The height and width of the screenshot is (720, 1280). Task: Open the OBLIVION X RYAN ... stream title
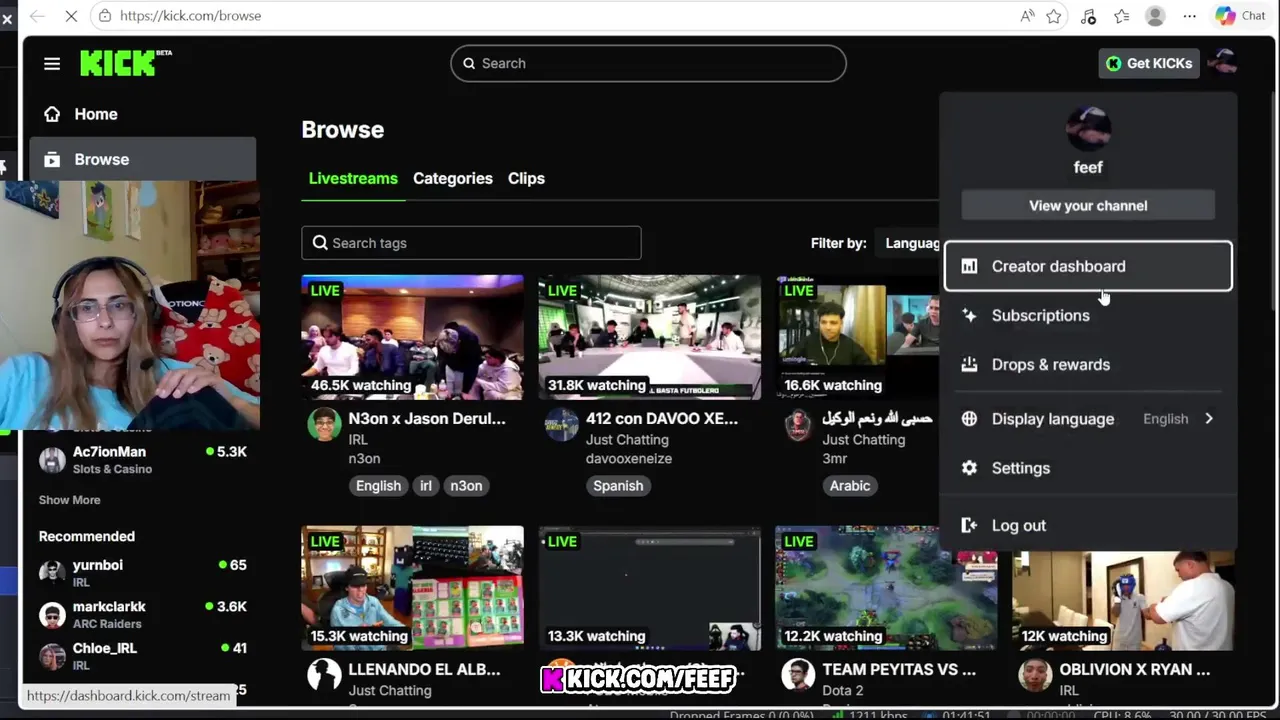[1135, 669]
